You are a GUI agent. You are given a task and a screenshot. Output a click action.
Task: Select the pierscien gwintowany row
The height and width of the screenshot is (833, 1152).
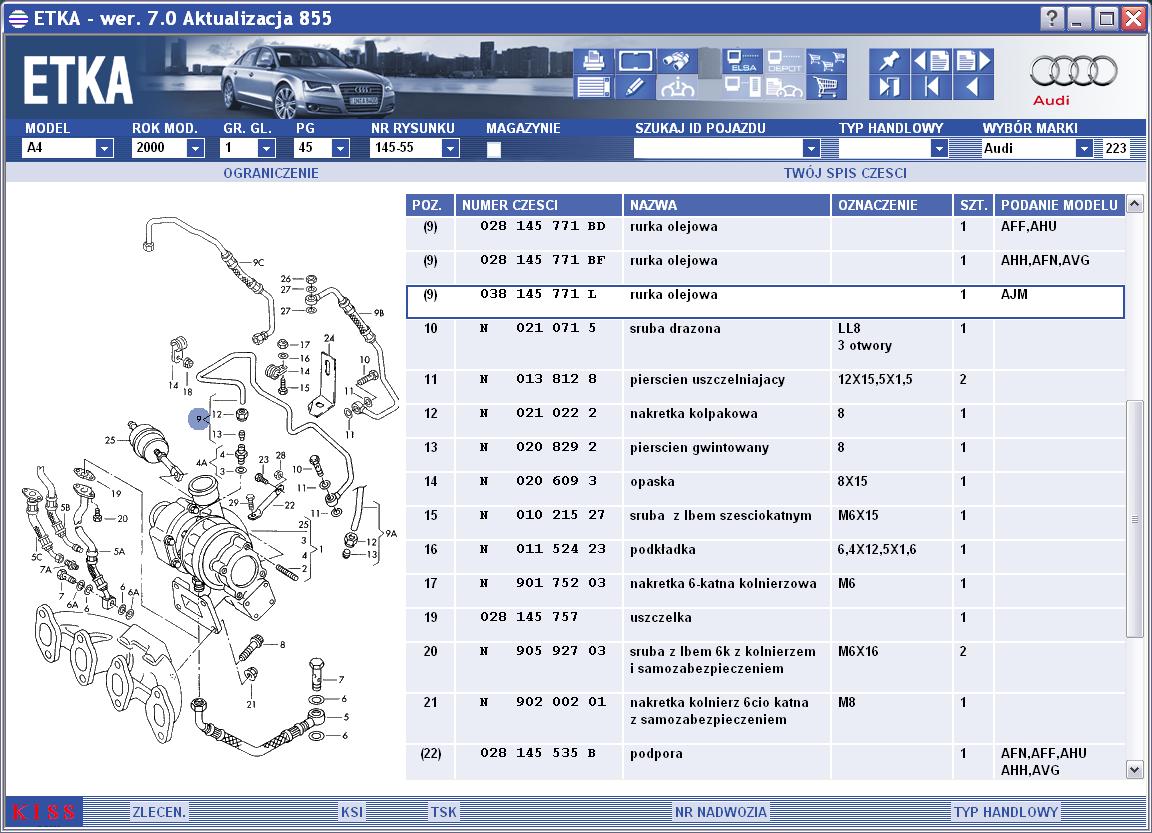(x=765, y=455)
